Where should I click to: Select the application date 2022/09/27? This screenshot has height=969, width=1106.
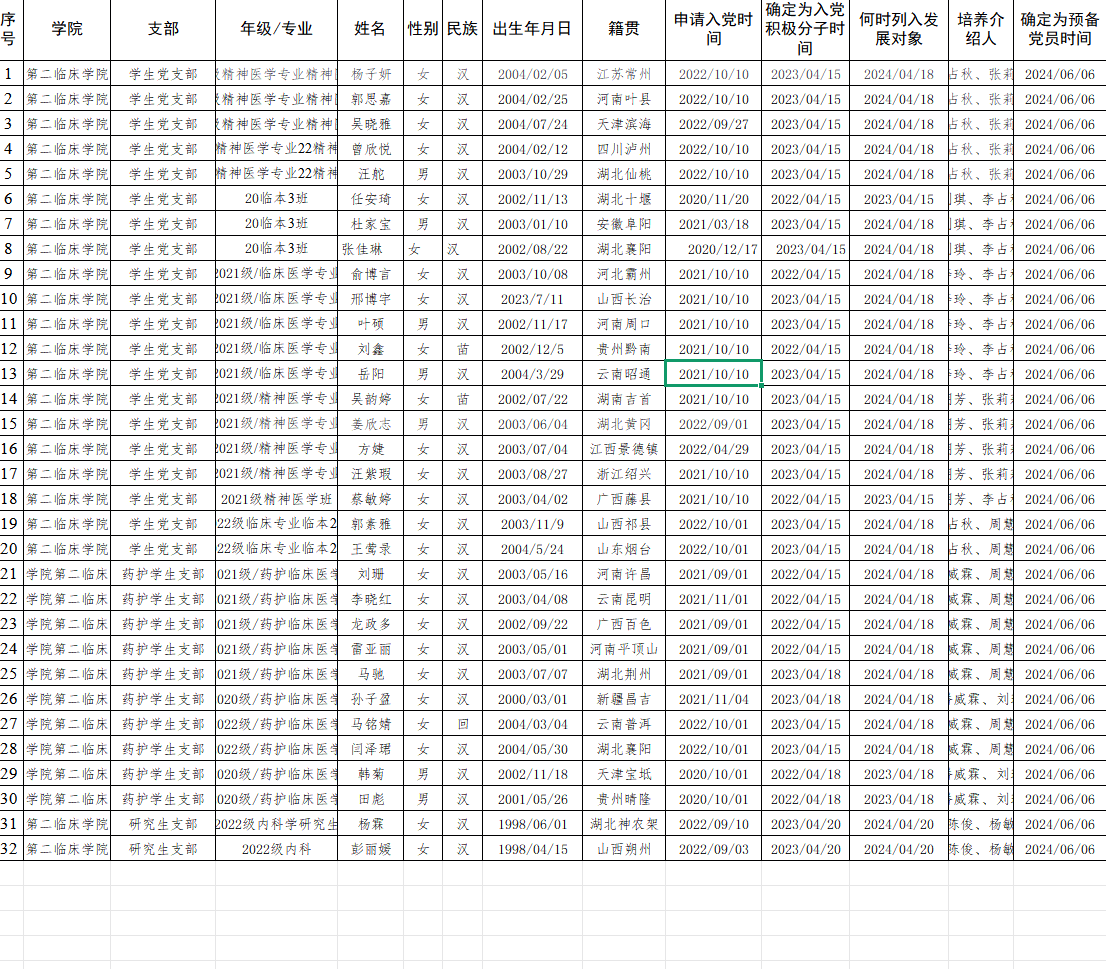[x=713, y=124]
